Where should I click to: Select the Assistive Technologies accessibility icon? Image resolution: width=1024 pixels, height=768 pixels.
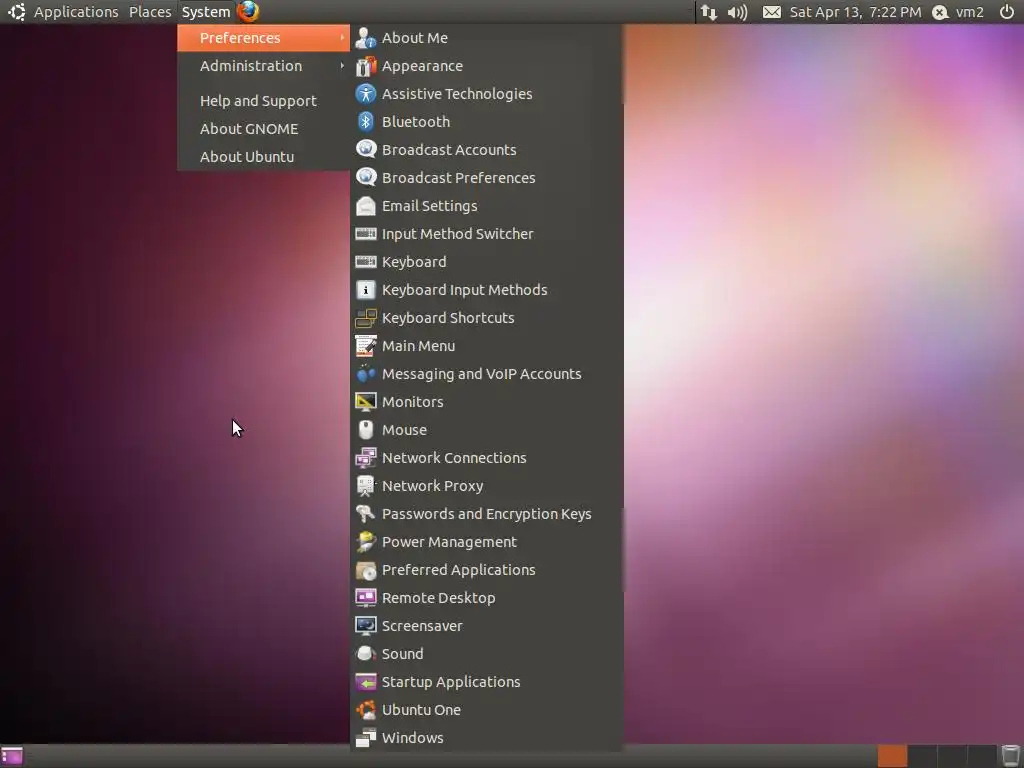point(366,94)
